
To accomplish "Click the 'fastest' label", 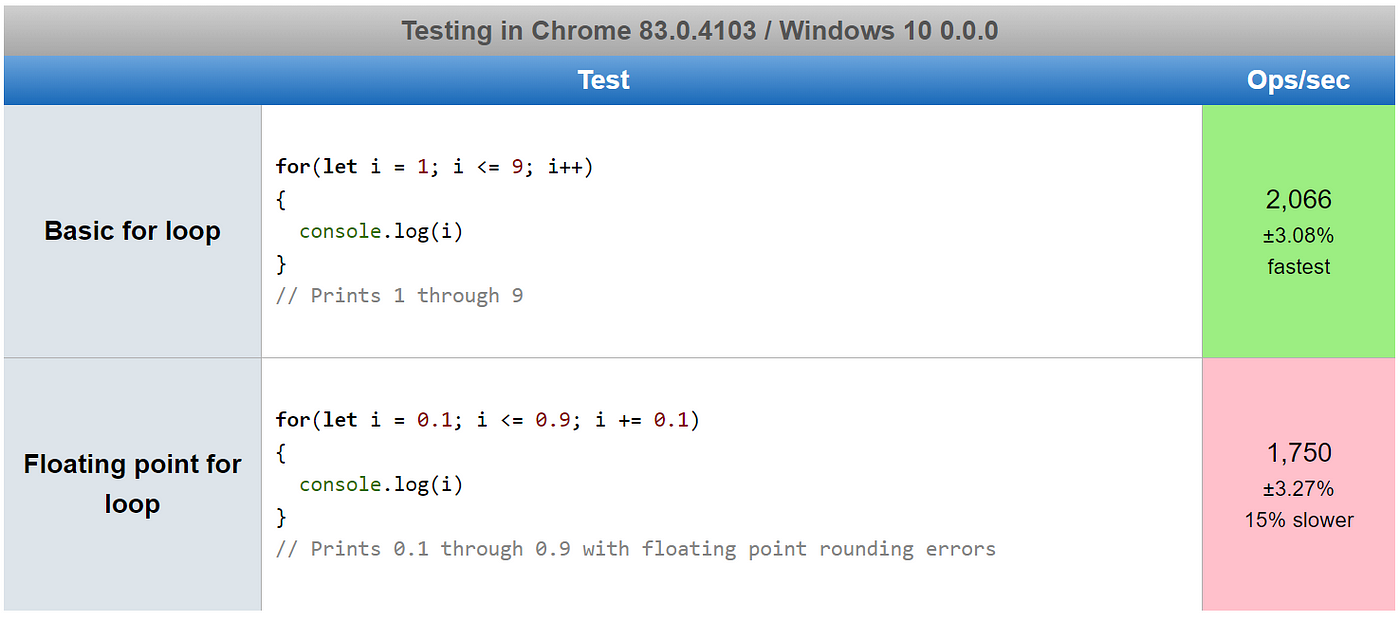I will (x=1299, y=267).
